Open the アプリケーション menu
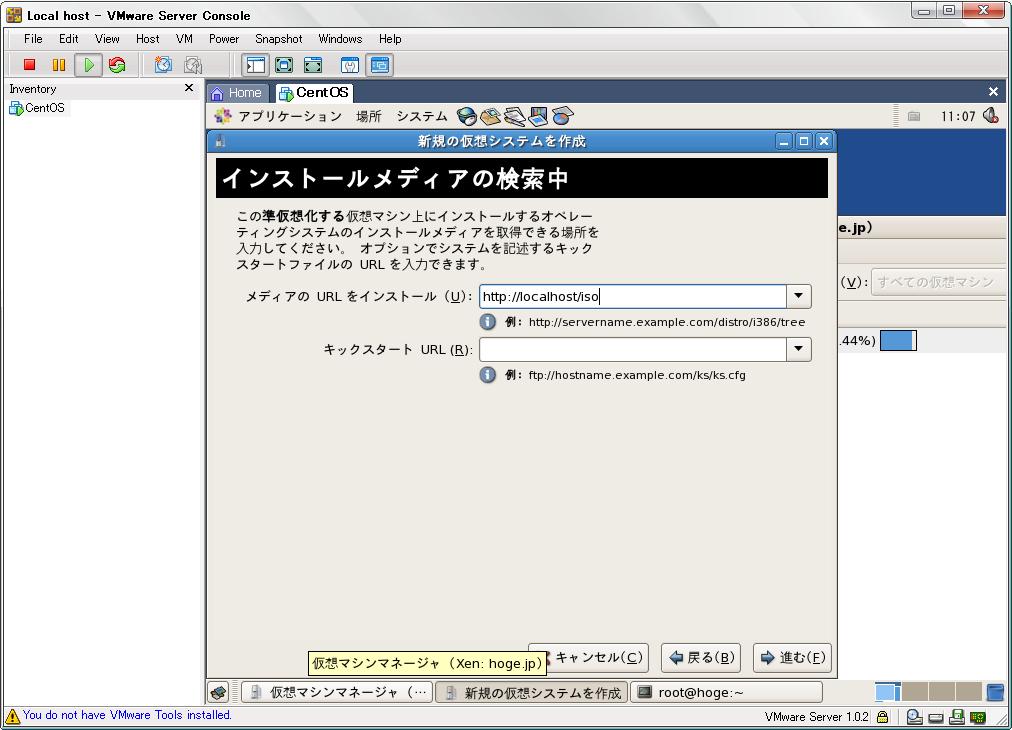Viewport: 1012px width, 730px height. [x=290, y=116]
